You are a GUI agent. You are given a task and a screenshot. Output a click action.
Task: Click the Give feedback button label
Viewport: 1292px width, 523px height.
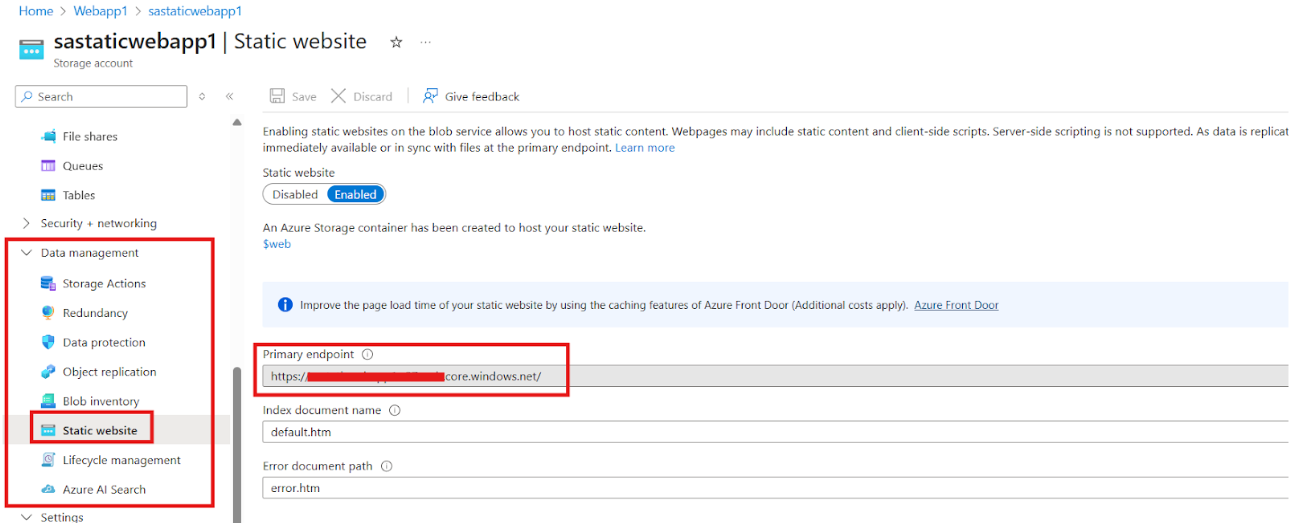(482, 97)
